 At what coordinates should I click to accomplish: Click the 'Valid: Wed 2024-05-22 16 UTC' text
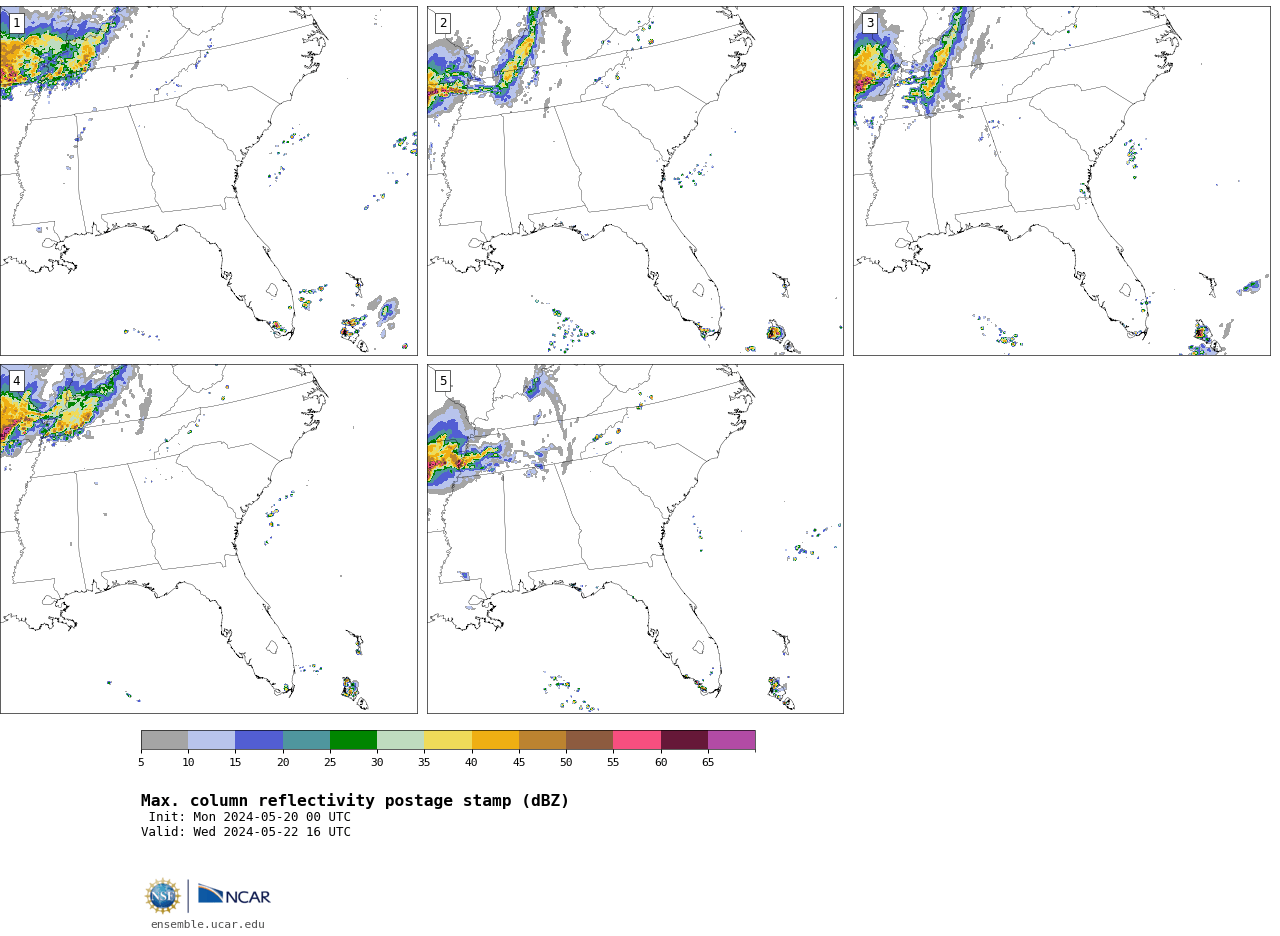coord(246,832)
